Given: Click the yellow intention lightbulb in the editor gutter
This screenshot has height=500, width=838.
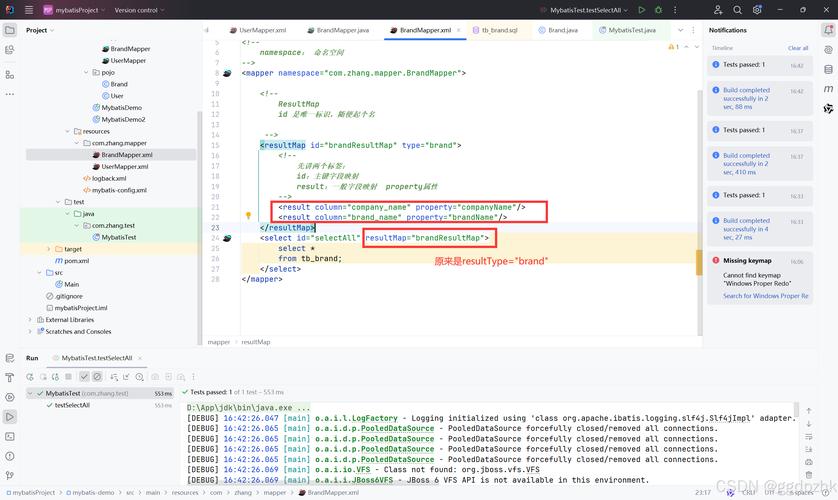Looking at the screenshot, I should (x=248, y=216).
